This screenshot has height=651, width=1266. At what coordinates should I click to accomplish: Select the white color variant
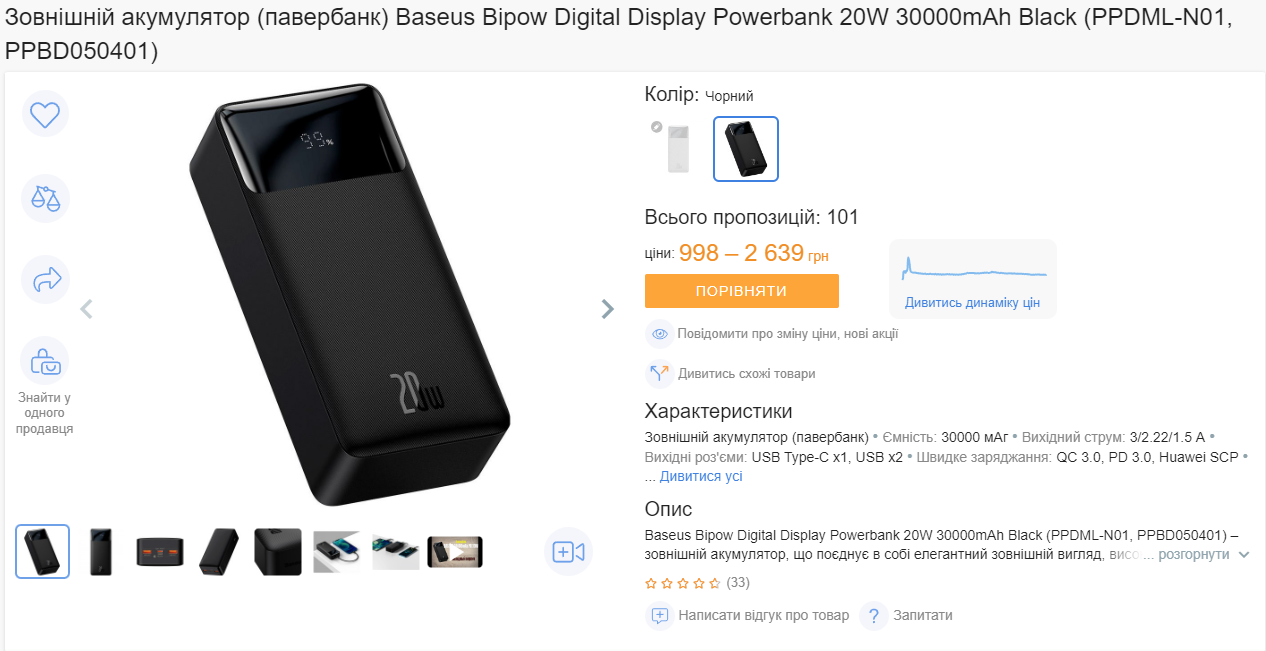pos(677,149)
